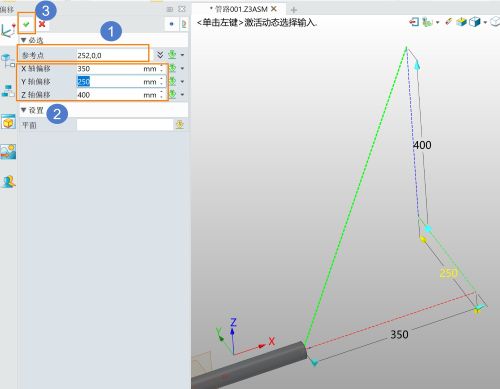
Task: Click the dot icon button in the panel header
Action: pos(172,24)
